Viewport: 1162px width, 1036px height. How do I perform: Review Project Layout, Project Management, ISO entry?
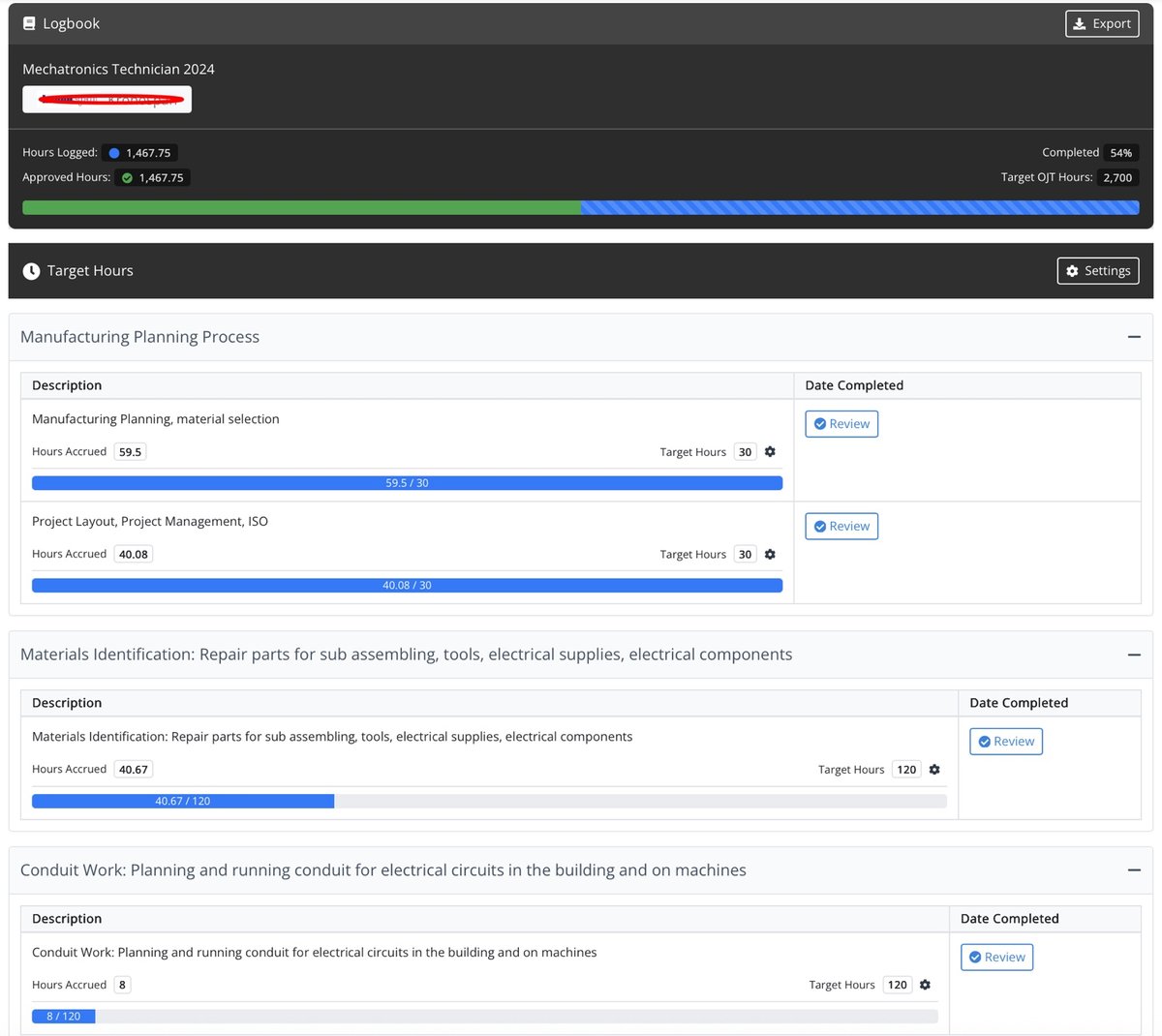841,527
